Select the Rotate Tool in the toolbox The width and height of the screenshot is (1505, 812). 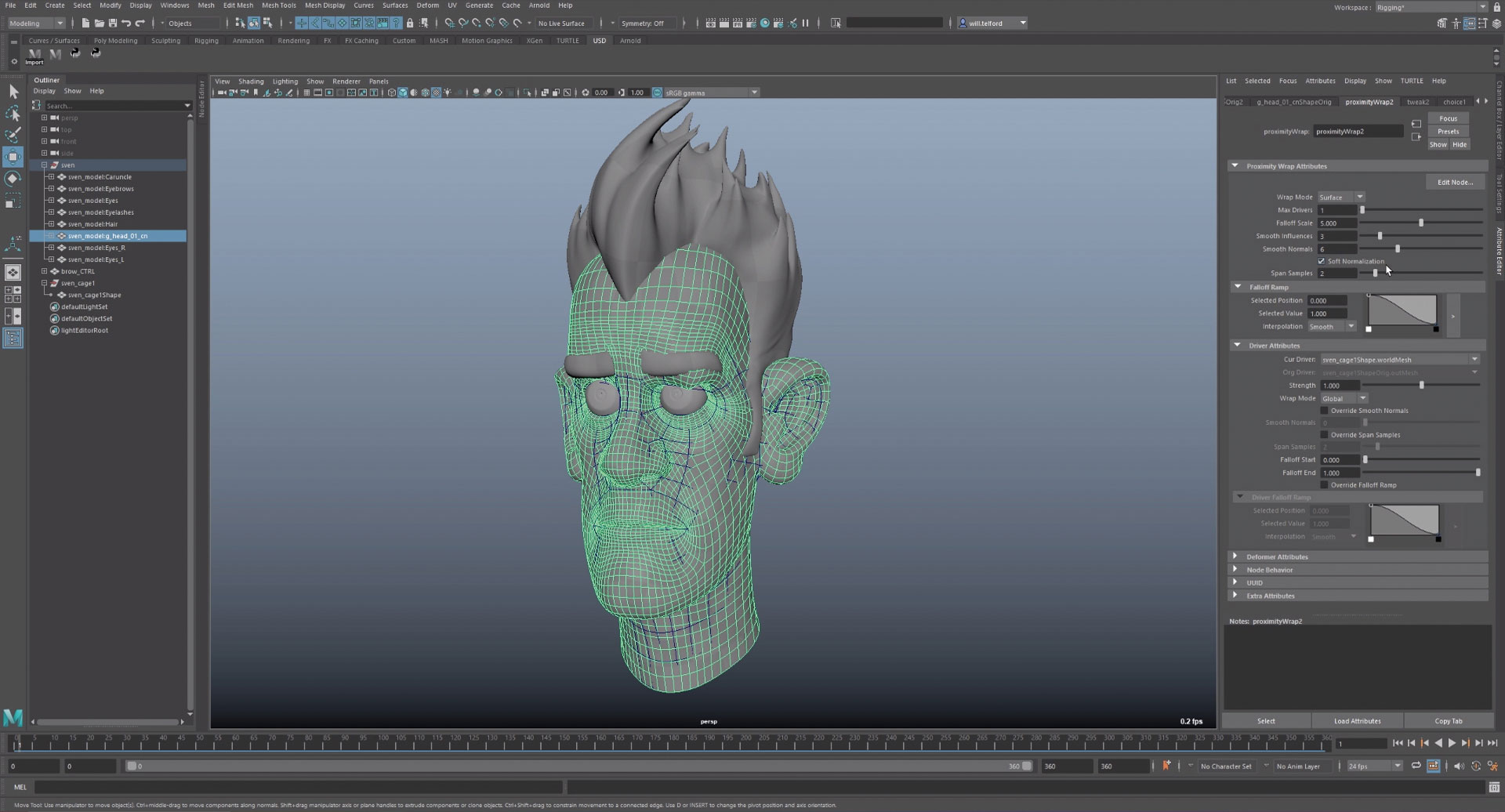(x=13, y=178)
